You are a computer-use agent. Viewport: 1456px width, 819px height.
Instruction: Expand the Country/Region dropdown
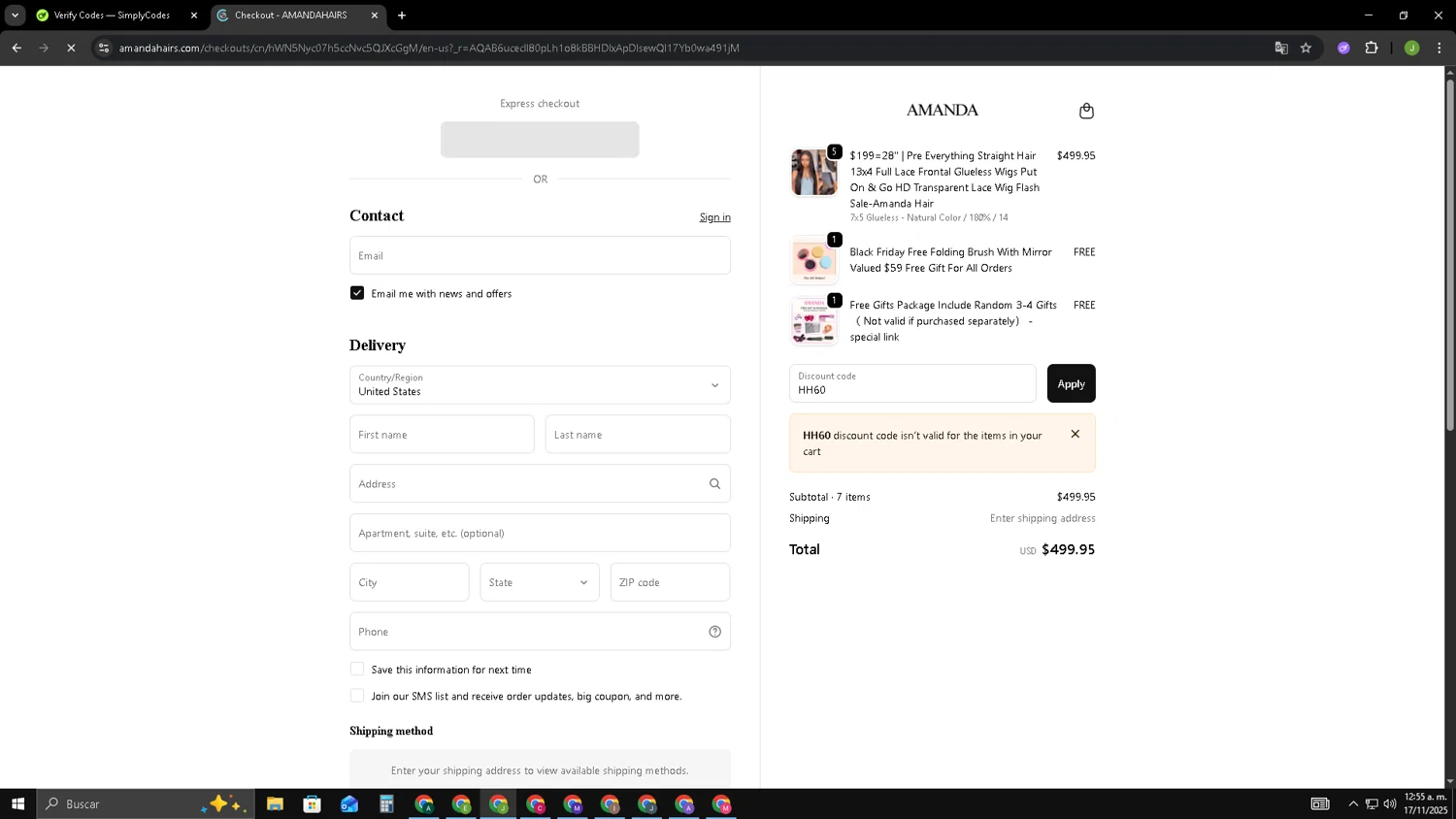[540, 385]
